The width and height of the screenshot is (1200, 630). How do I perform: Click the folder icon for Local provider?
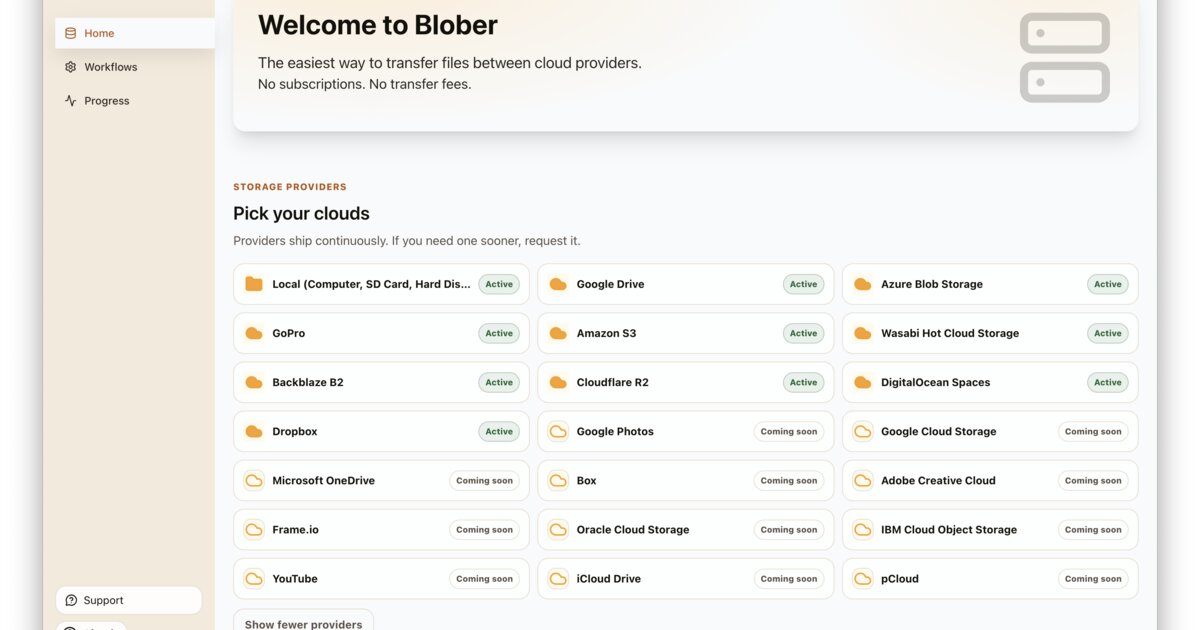click(x=254, y=284)
